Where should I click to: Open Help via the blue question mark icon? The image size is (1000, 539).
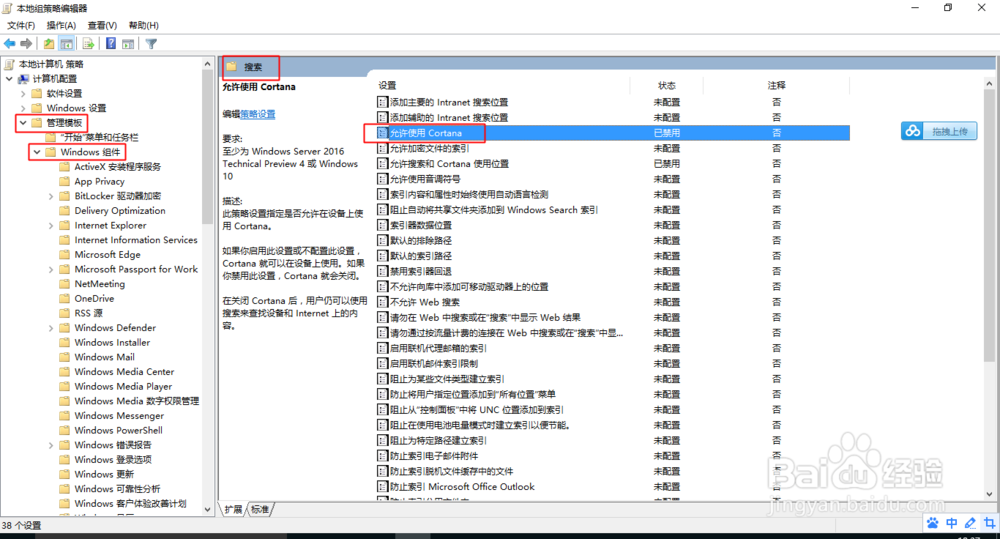coord(111,43)
